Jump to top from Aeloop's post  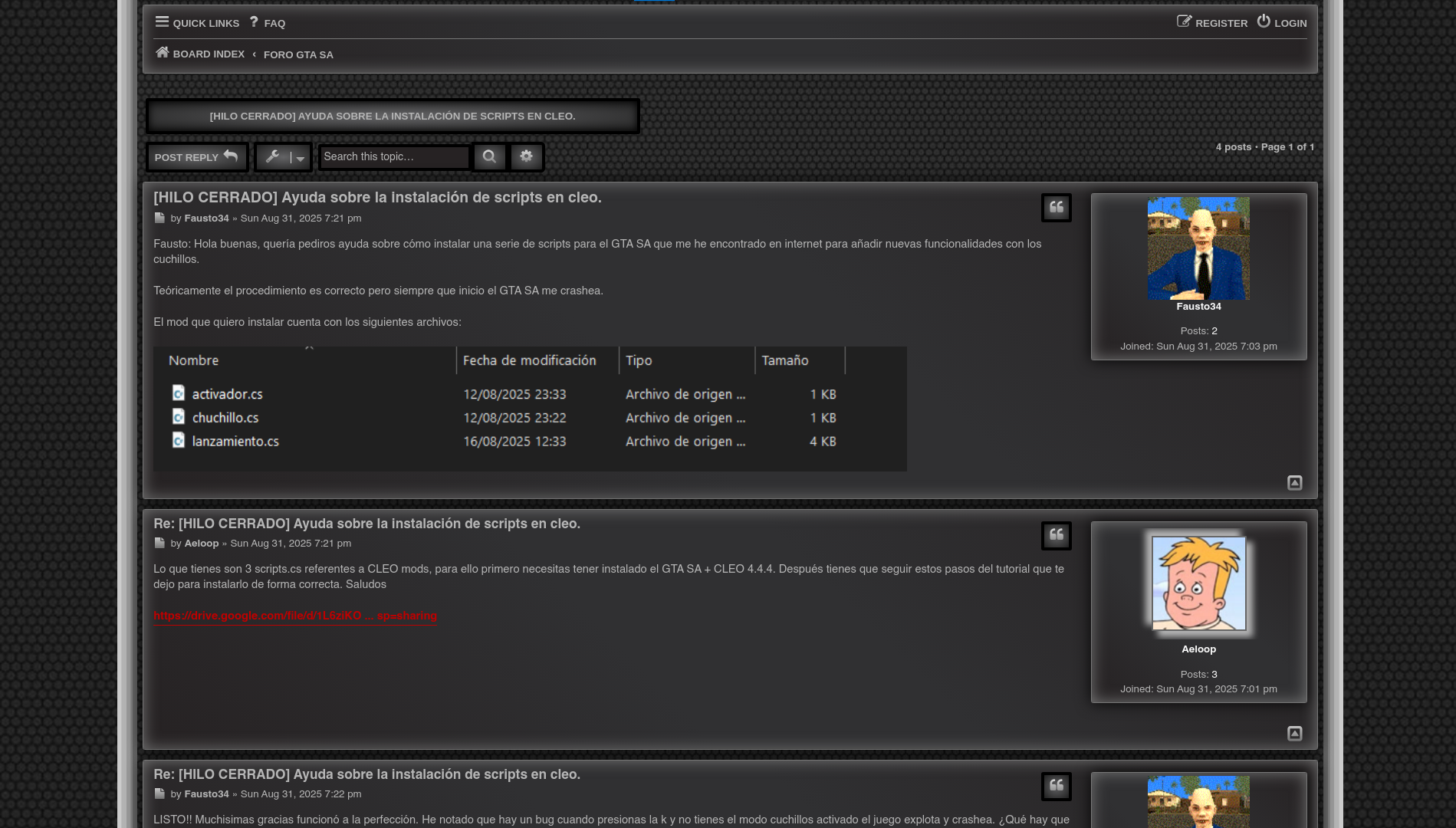tap(1294, 733)
